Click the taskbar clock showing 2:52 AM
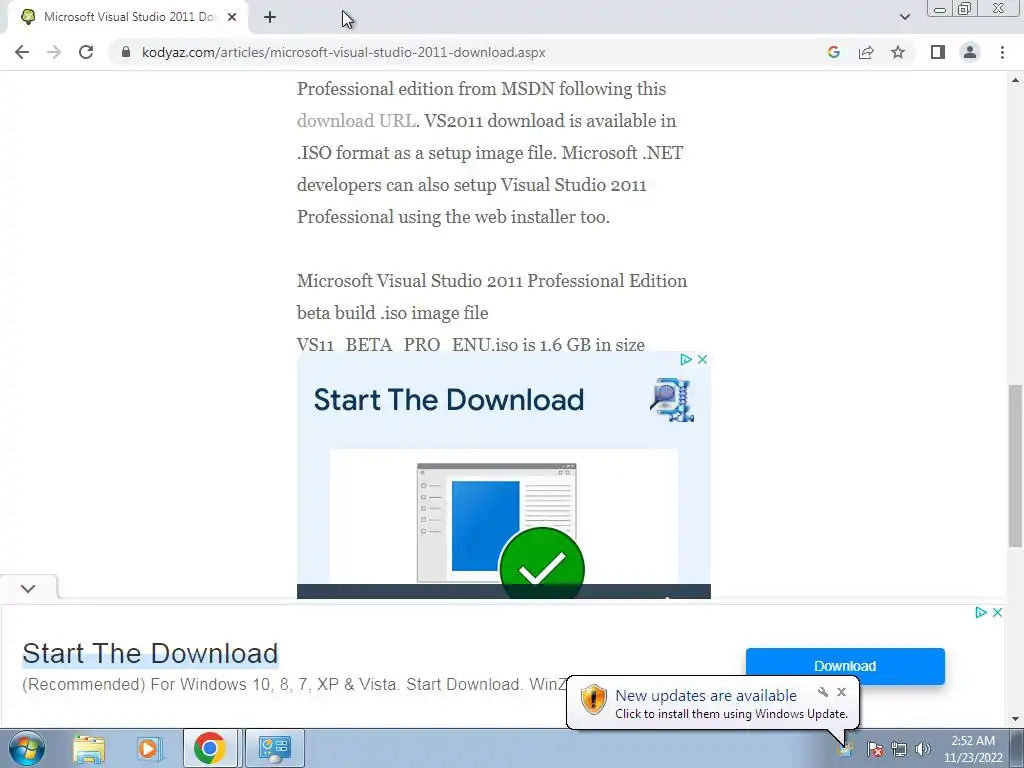 point(973,749)
